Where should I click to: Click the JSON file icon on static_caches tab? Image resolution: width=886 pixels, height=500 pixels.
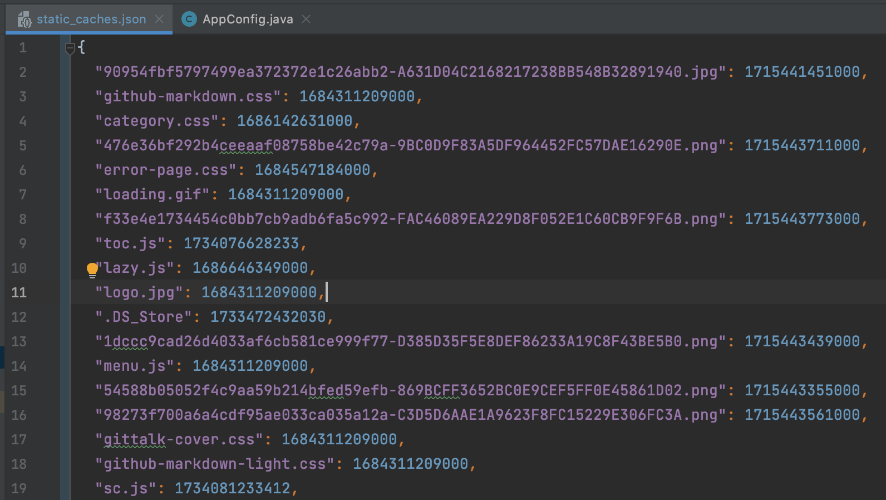point(25,19)
